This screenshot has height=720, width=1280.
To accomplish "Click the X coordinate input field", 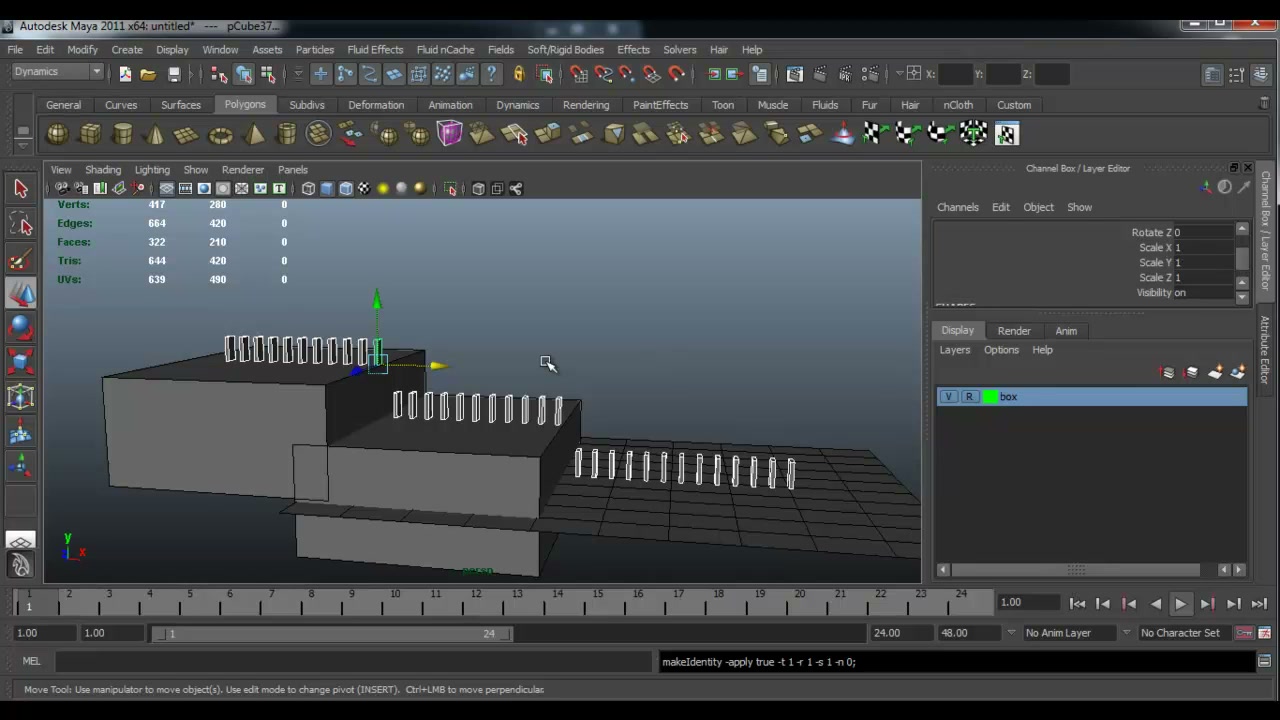I will click(x=957, y=74).
